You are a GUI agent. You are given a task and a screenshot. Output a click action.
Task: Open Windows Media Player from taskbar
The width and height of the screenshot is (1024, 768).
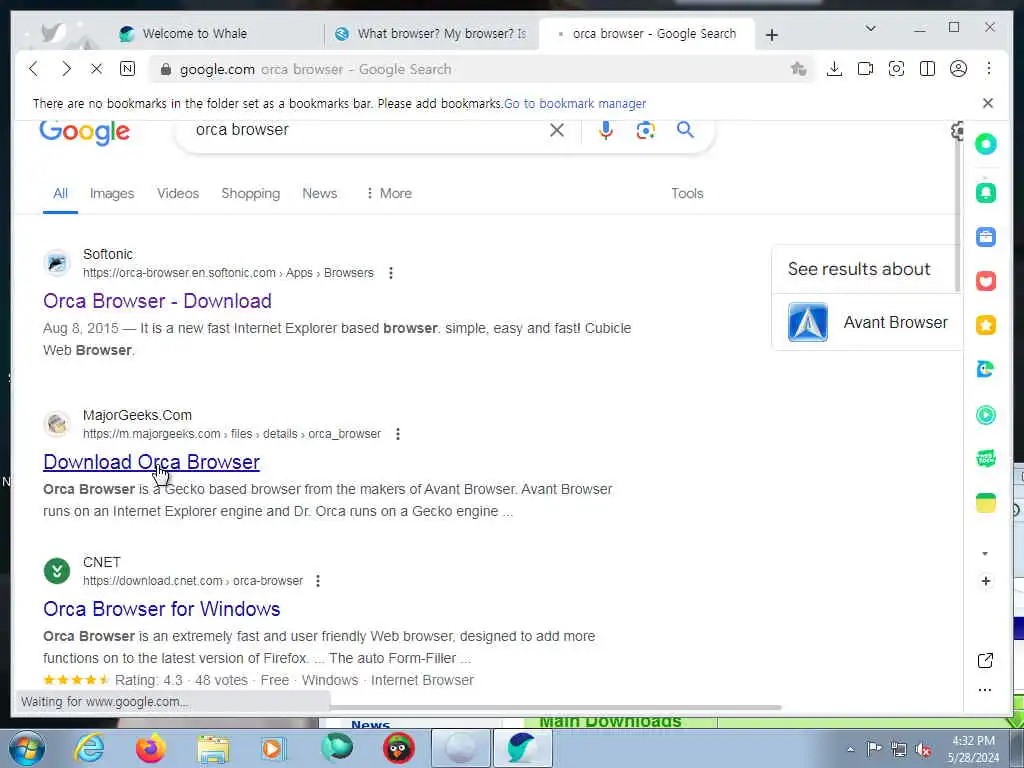click(274, 748)
